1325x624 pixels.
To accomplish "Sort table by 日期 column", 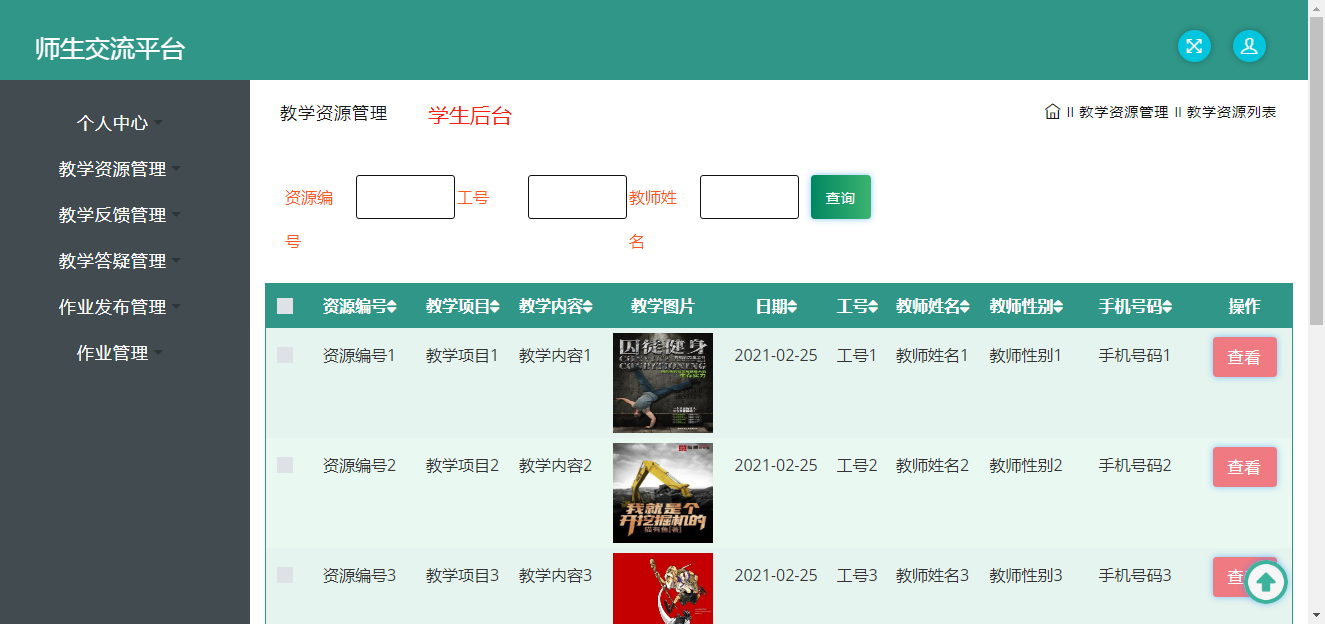I will [792, 307].
